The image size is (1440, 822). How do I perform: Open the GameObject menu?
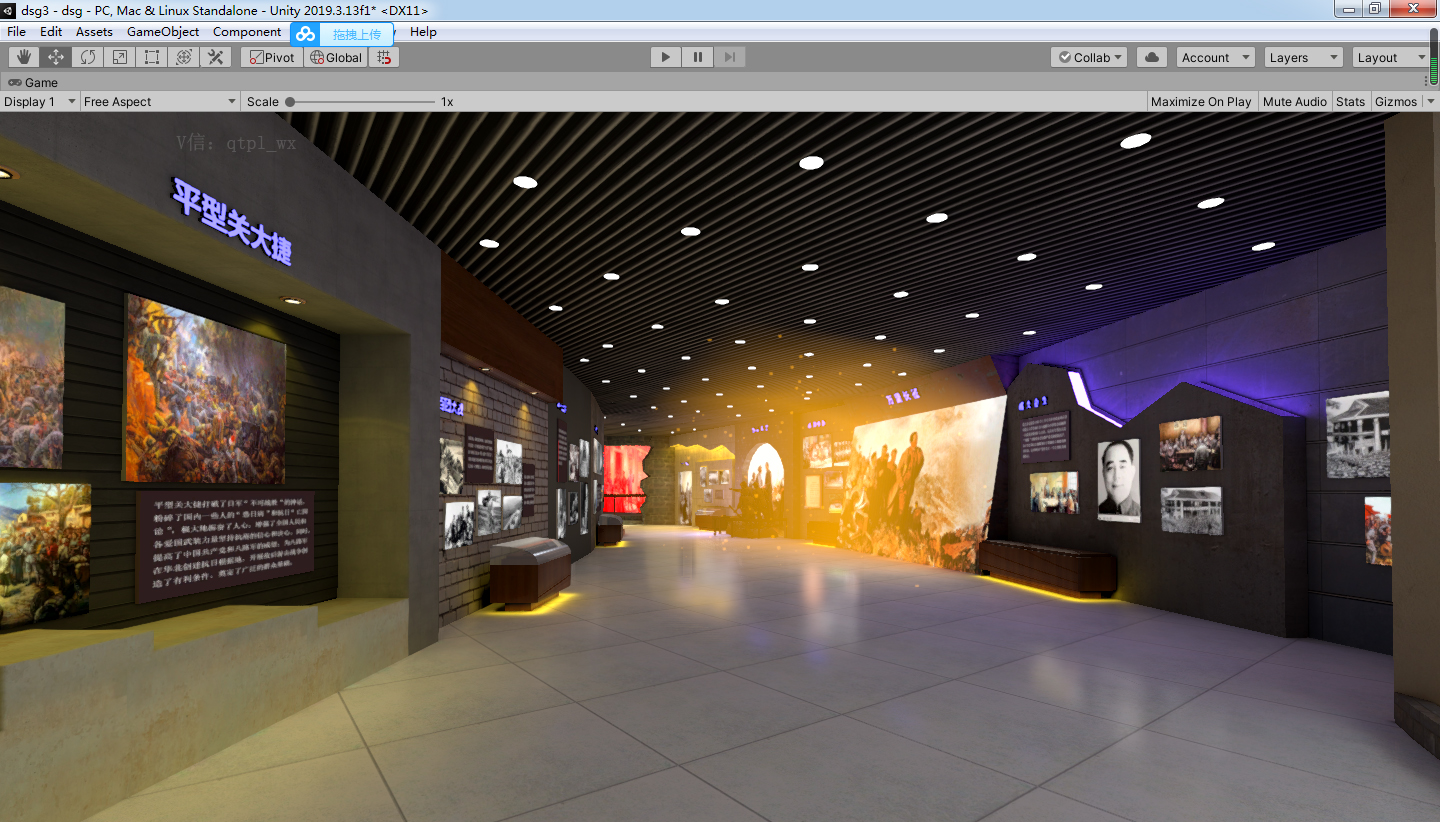[163, 32]
